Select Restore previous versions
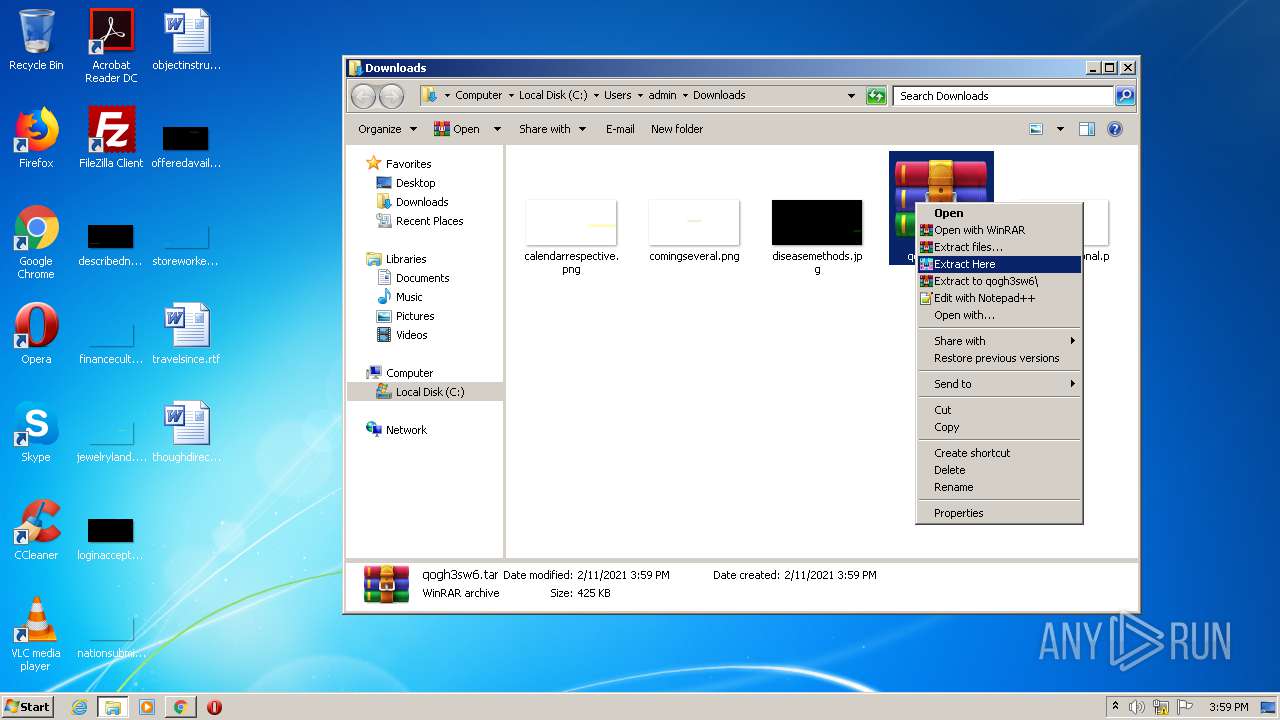The height and width of the screenshot is (720, 1280). (999, 358)
